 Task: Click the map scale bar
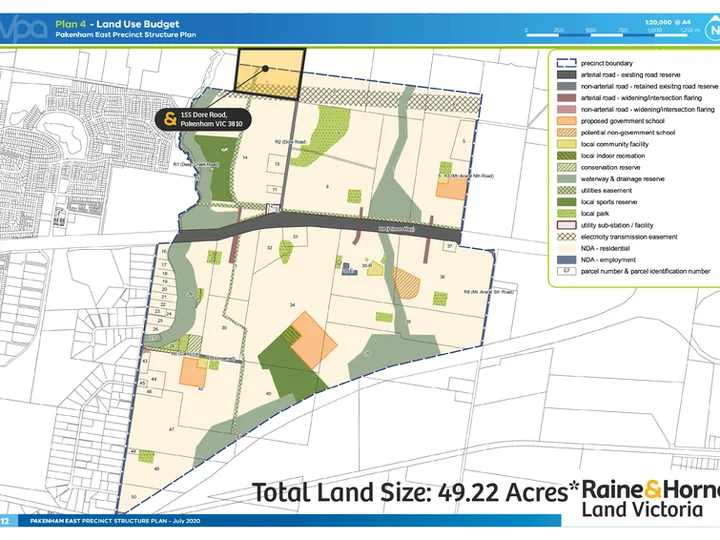tap(613, 32)
